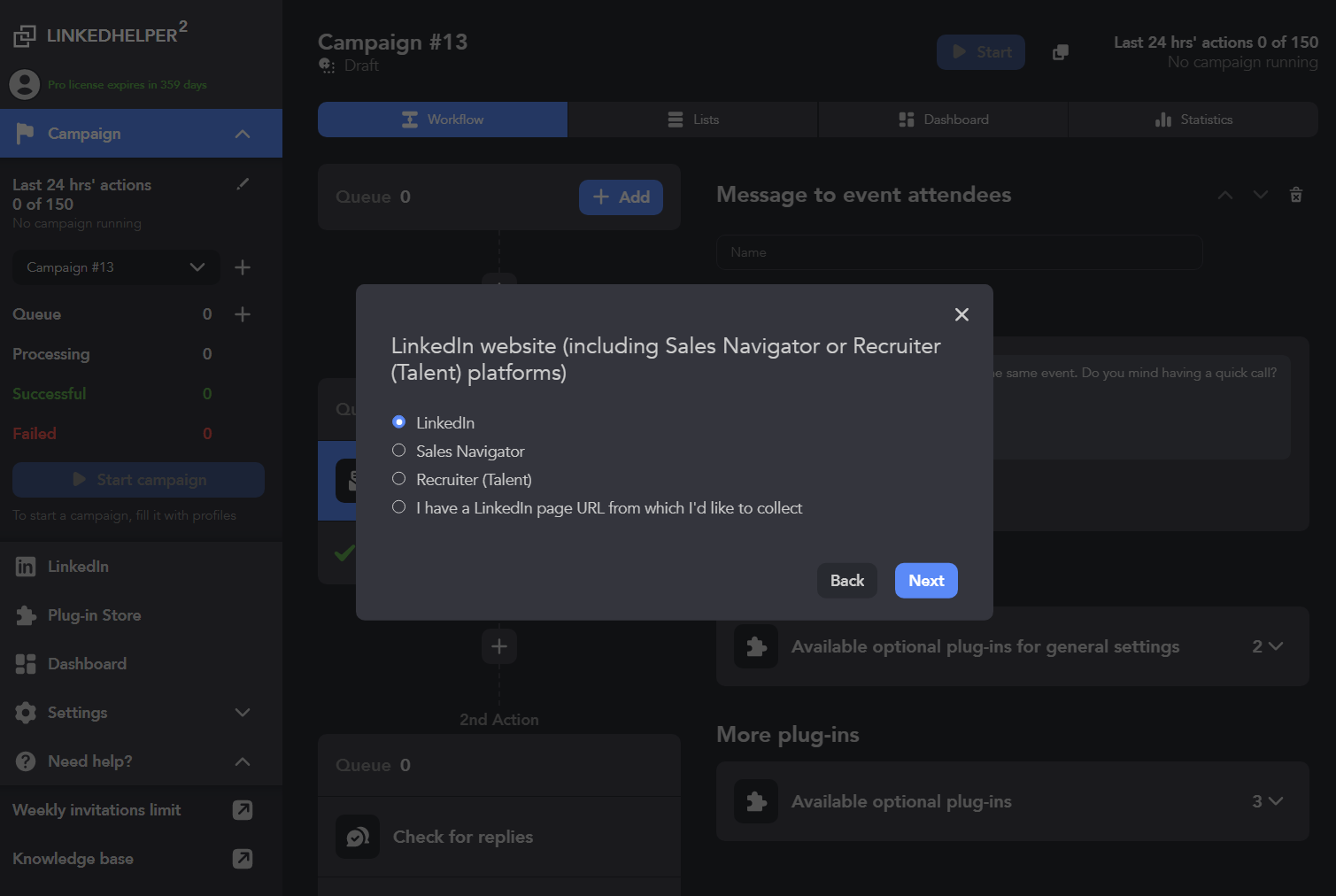Click the message template text area

point(1140,407)
